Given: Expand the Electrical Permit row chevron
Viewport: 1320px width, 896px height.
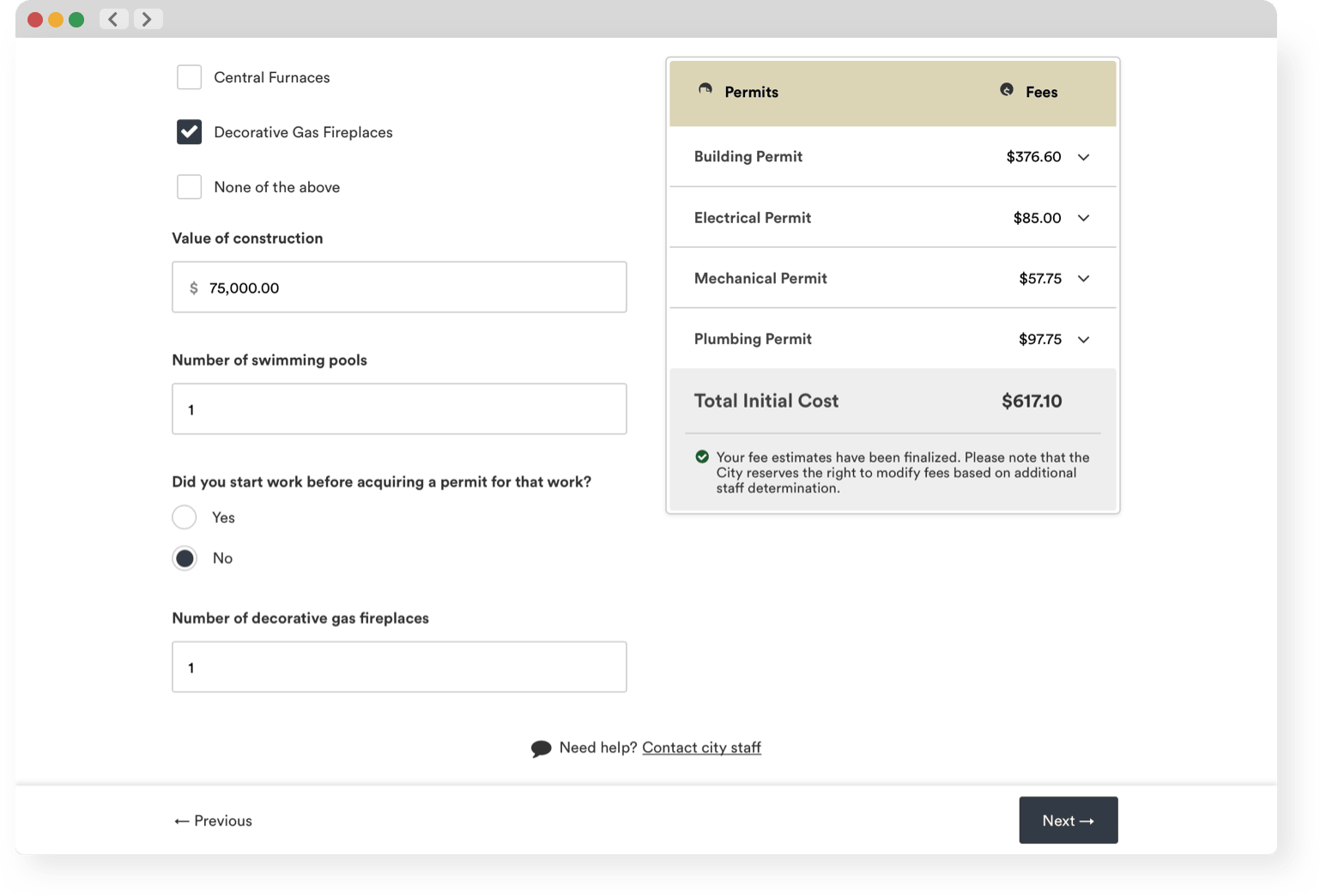Looking at the screenshot, I should pyautogui.click(x=1083, y=218).
